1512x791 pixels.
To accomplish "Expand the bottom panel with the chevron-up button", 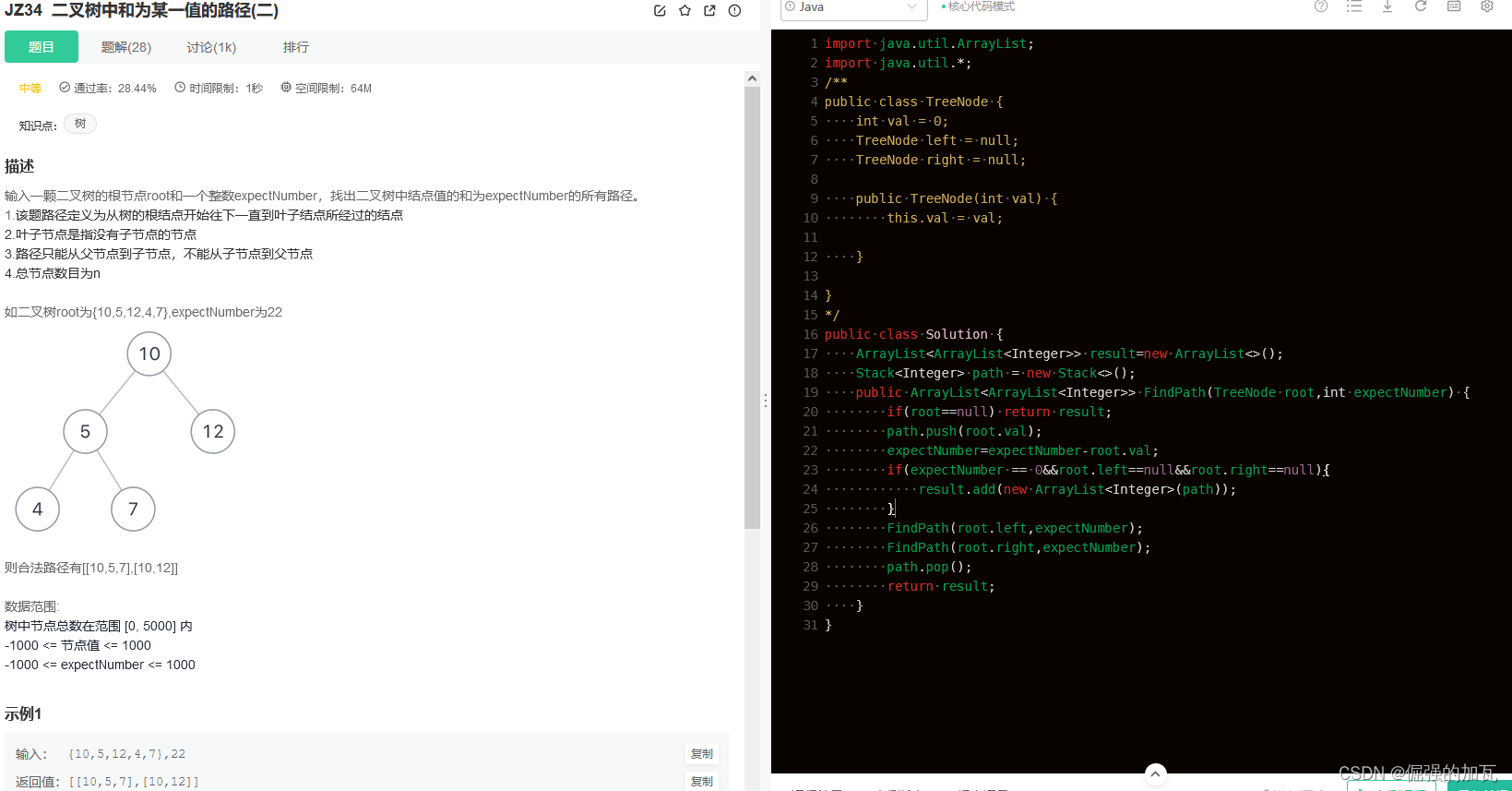I will 1156,773.
